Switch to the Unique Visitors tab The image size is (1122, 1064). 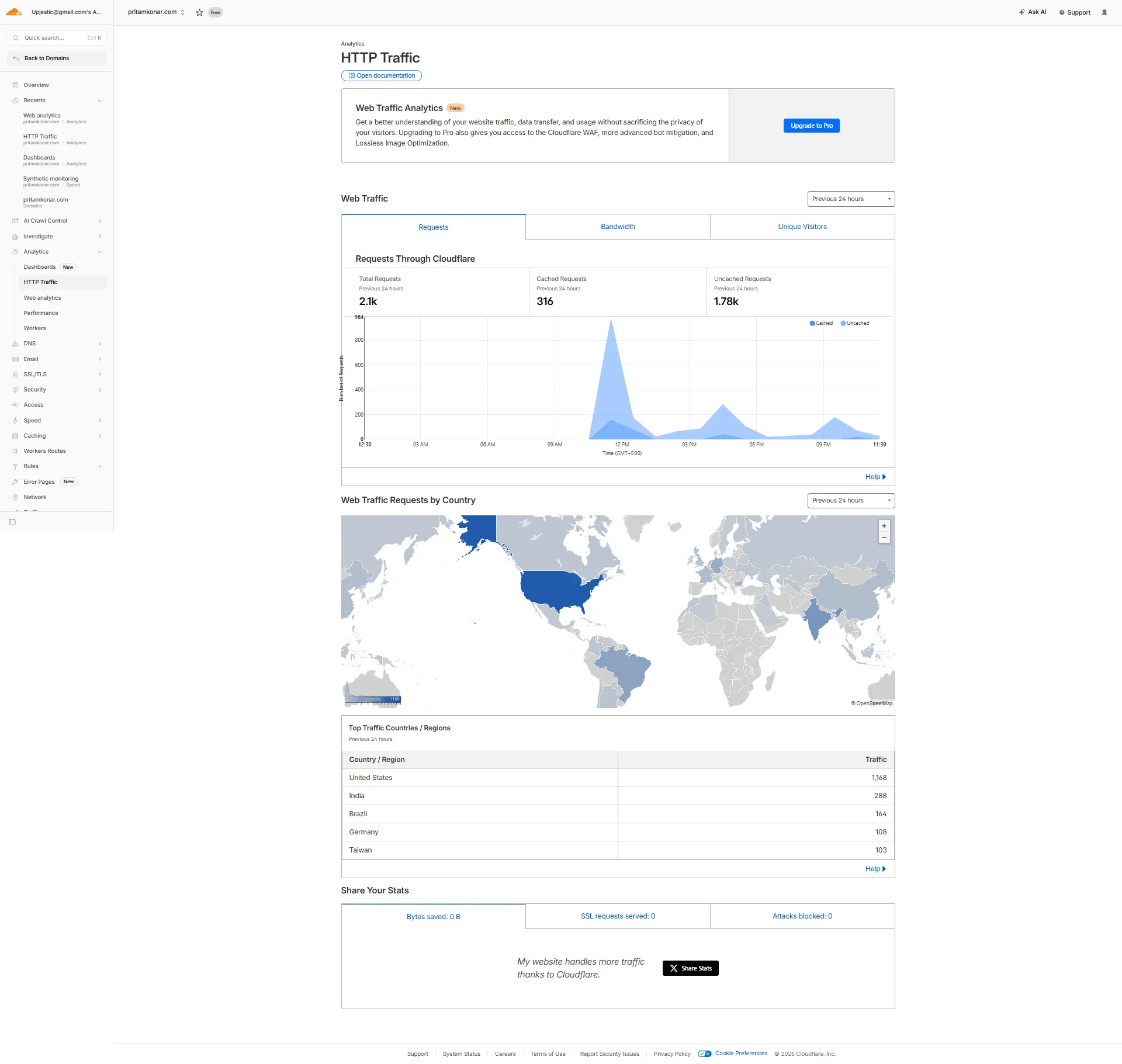point(802,227)
